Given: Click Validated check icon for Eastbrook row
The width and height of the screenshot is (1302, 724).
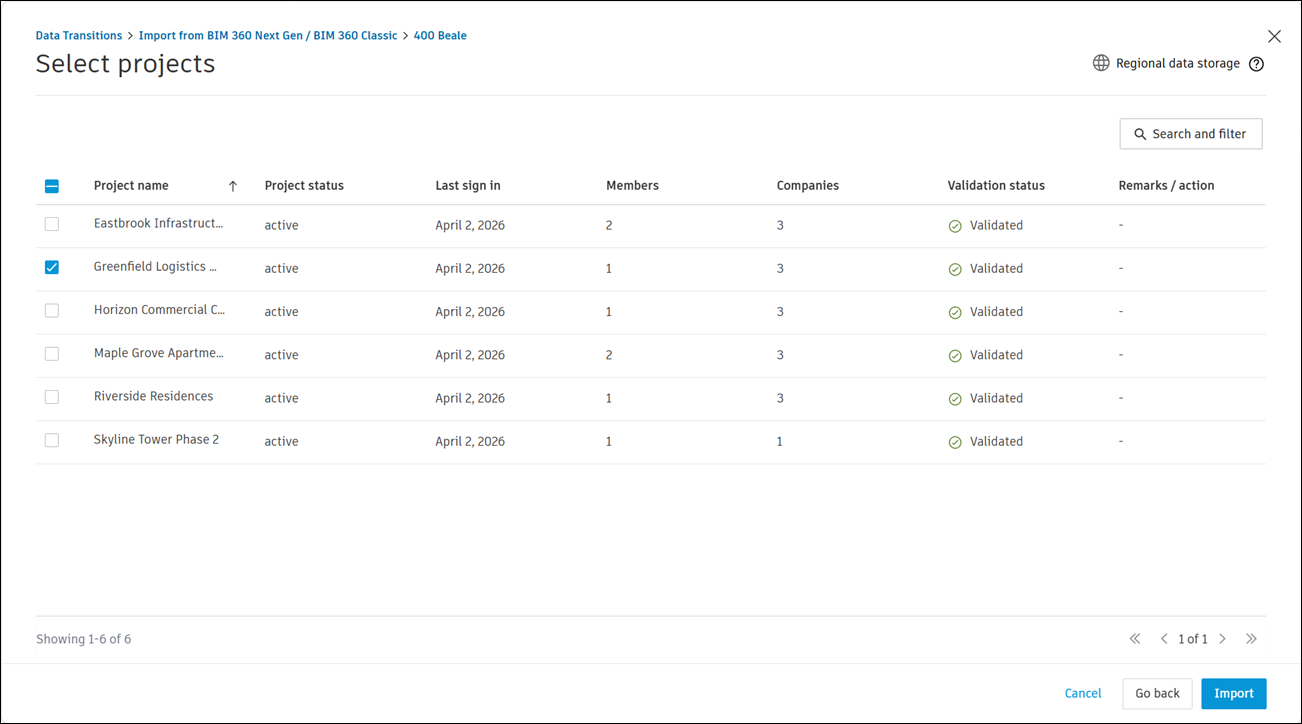Looking at the screenshot, I should (955, 226).
